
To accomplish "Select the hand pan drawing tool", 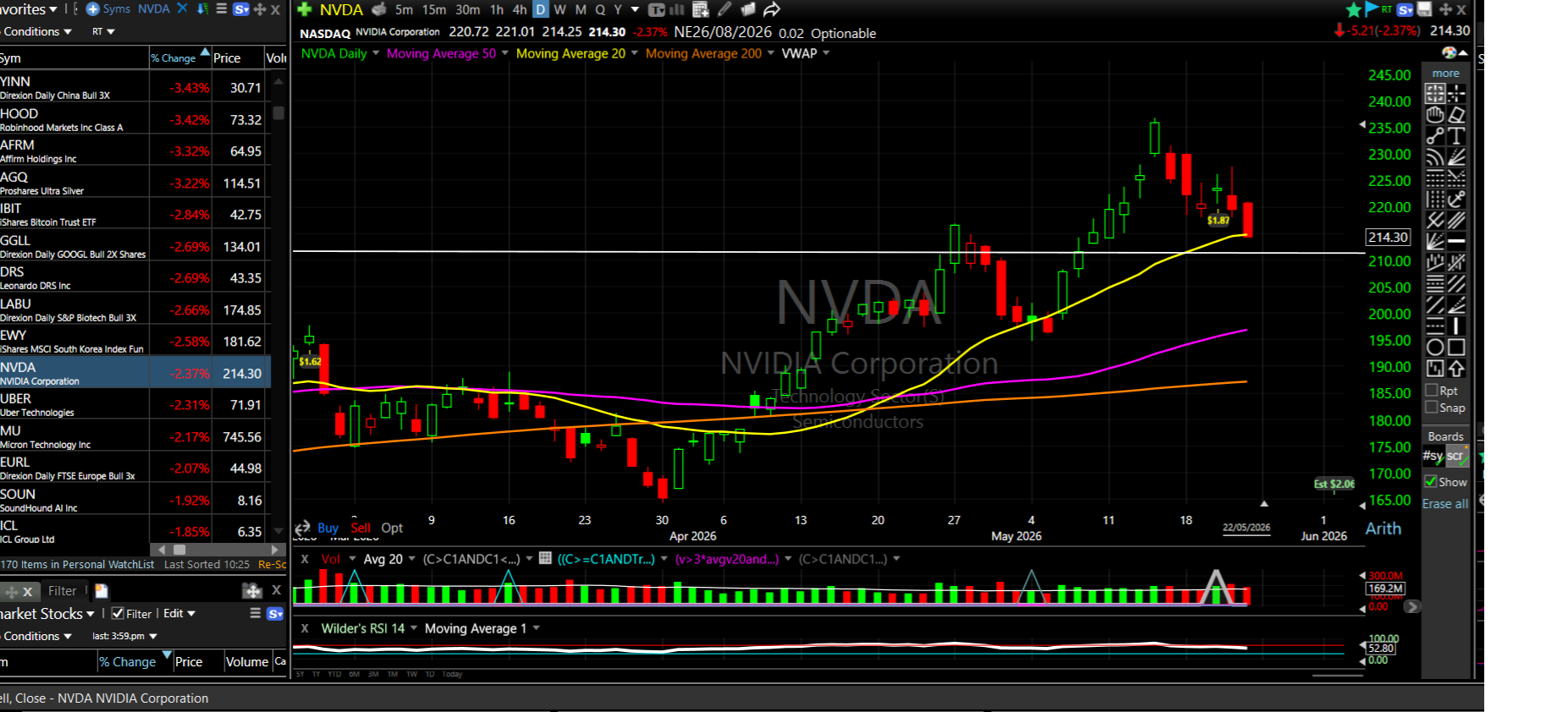I will click(x=1435, y=115).
